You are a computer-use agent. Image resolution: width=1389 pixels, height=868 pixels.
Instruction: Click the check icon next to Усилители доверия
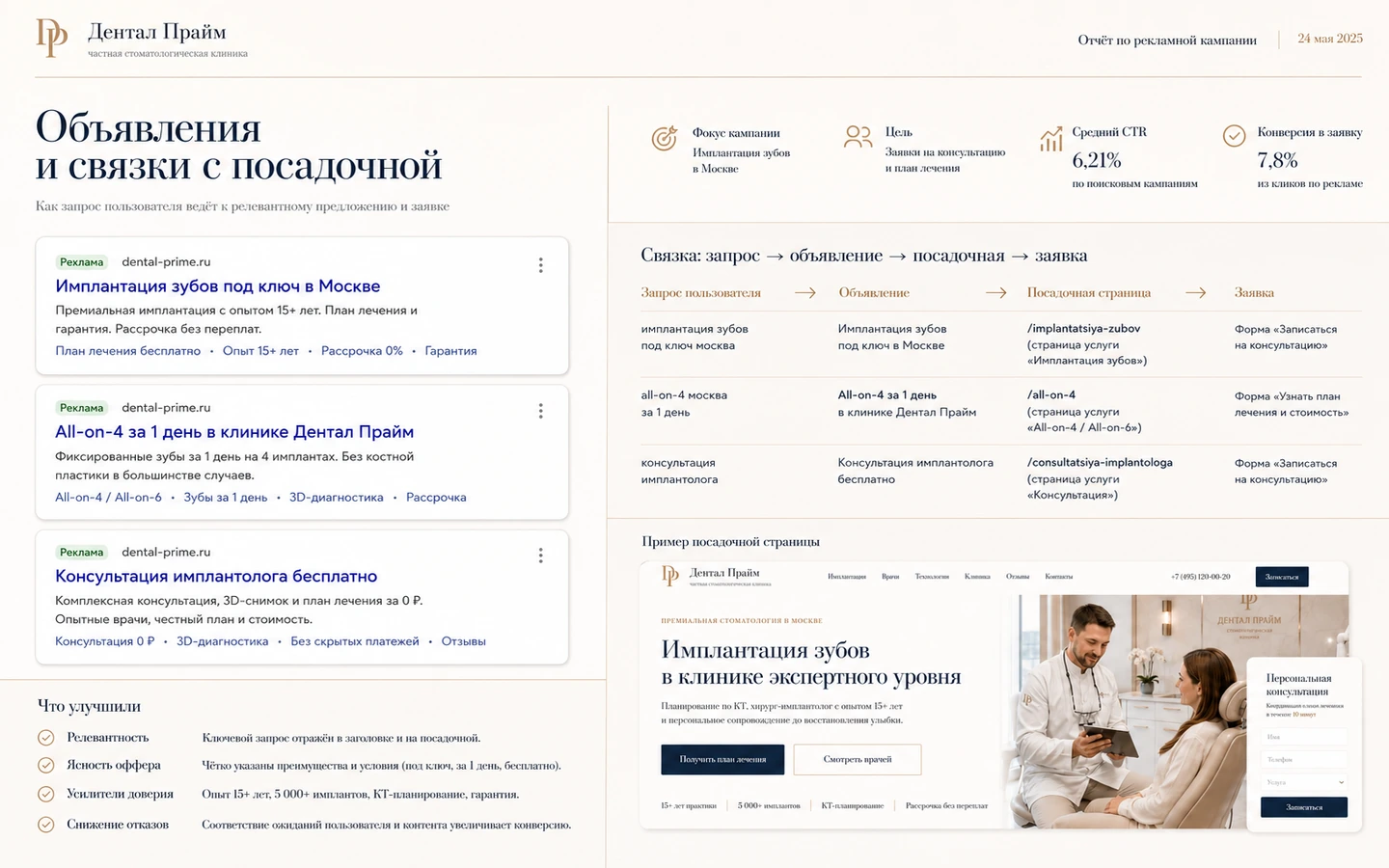tap(45, 794)
